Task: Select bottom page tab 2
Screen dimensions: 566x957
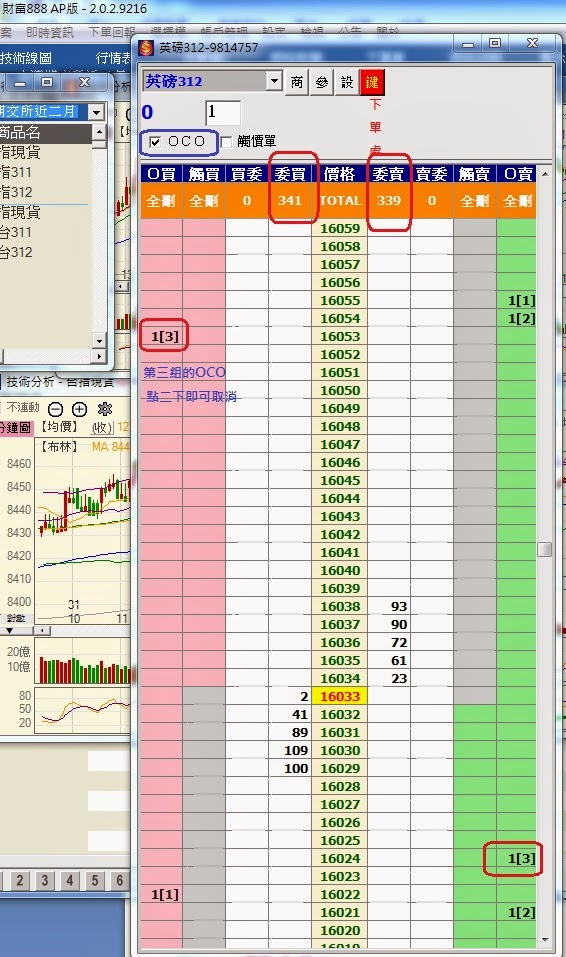Action: pyautogui.click(x=20, y=880)
